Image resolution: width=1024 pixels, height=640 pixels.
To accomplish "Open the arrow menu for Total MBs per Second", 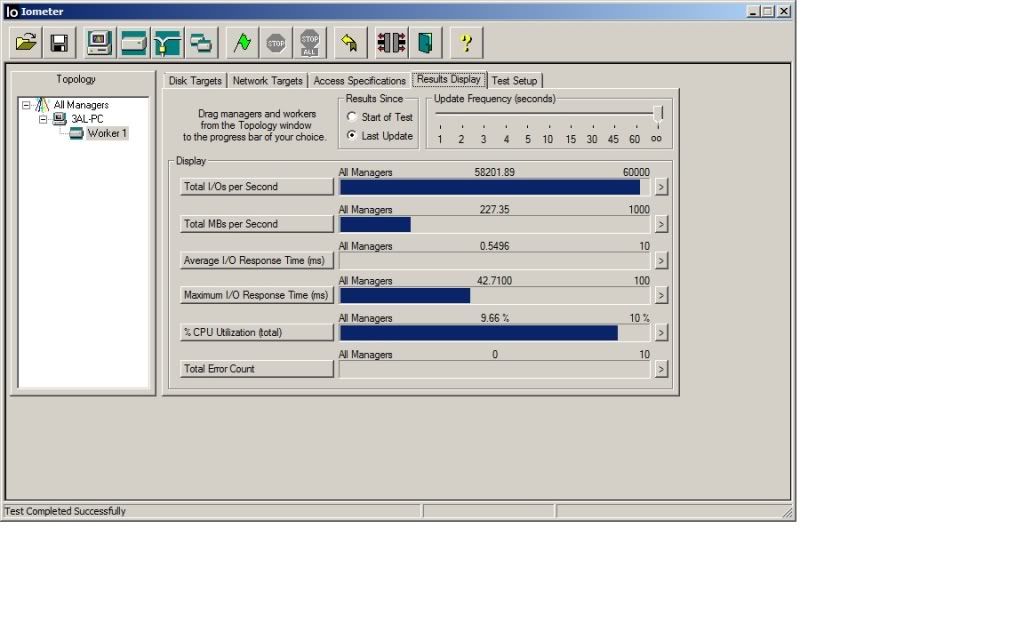I will coord(661,224).
